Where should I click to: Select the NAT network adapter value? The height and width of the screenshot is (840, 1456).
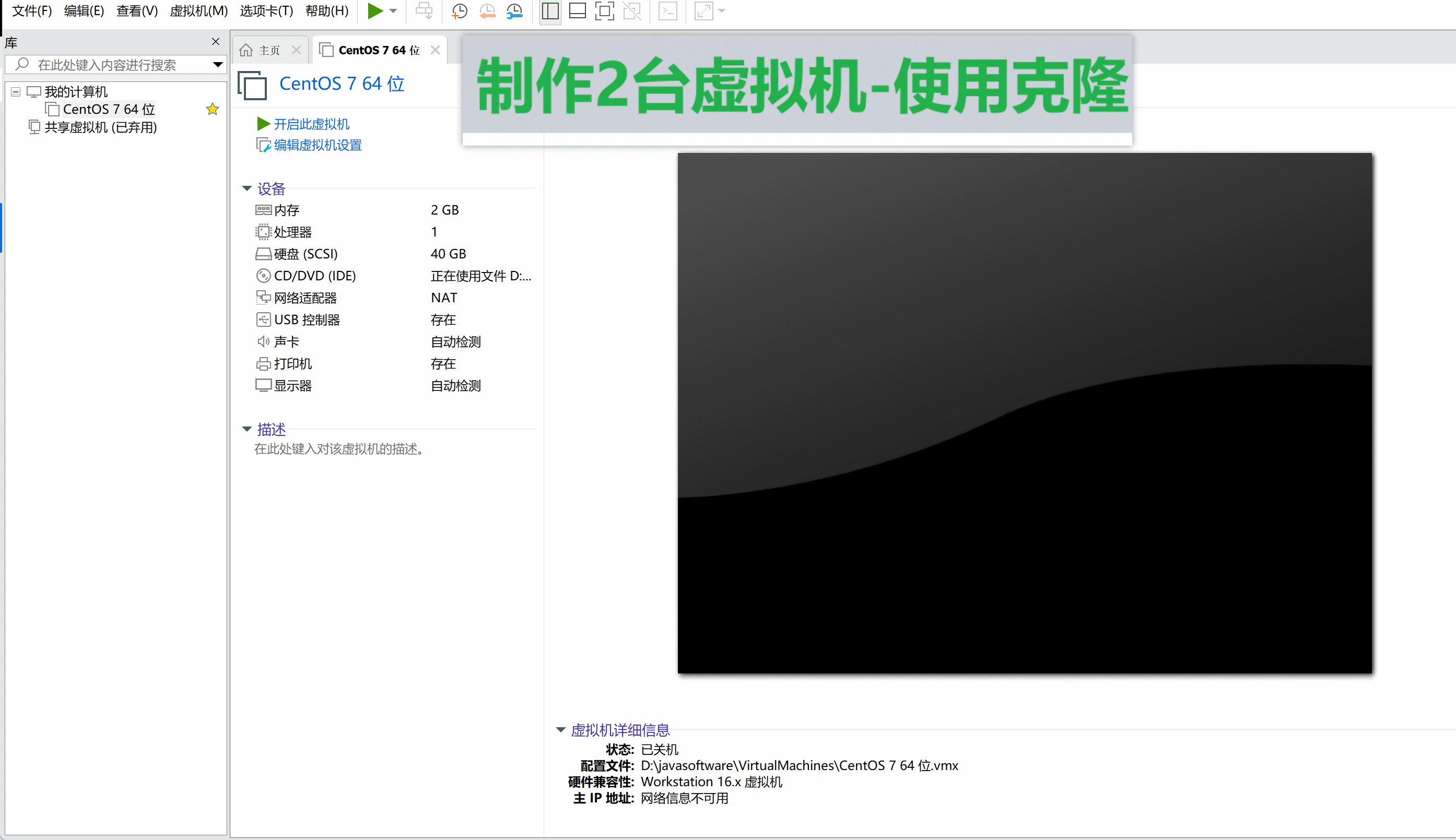[x=444, y=298]
